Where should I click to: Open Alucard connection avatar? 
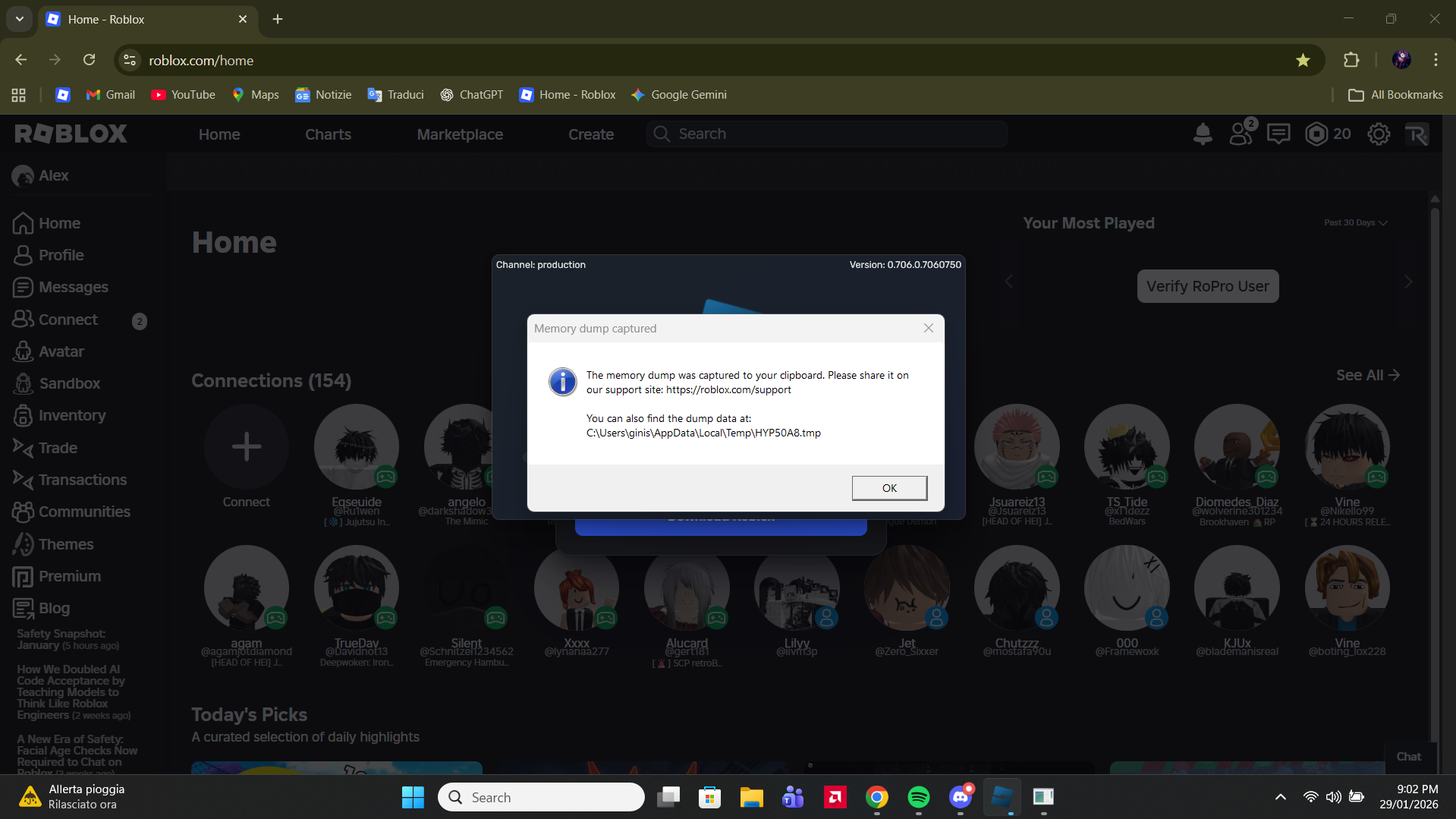tap(687, 587)
